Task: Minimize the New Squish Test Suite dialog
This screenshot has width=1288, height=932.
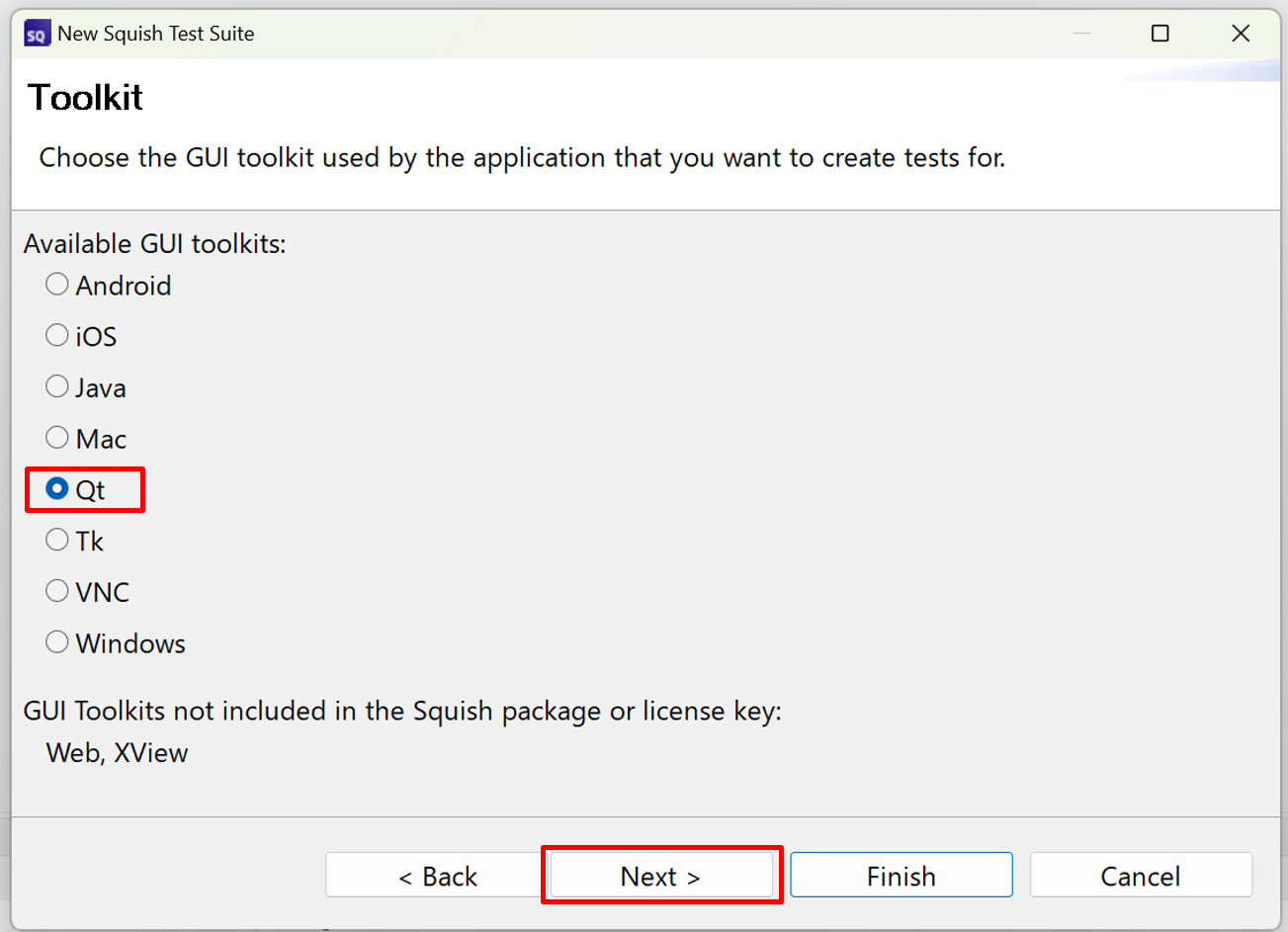Action: [1081, 34]
